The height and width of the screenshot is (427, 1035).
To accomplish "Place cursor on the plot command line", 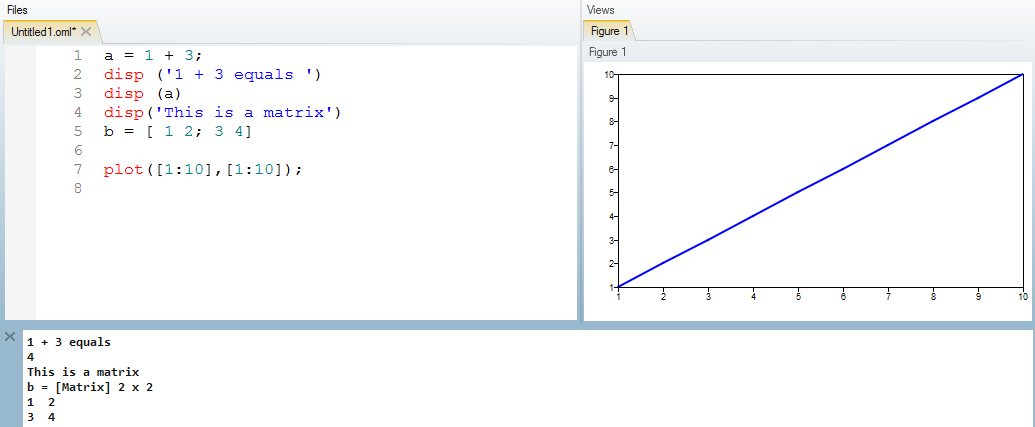I will coord(201,169).
